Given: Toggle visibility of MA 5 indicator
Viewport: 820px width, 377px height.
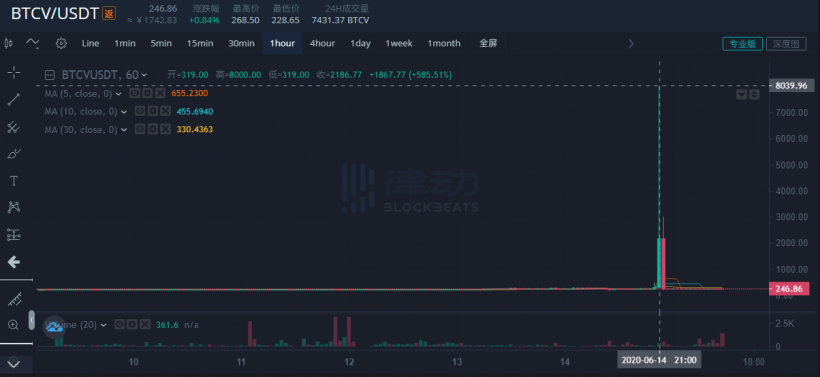Looking at the screenshot, I should (134, 94).
